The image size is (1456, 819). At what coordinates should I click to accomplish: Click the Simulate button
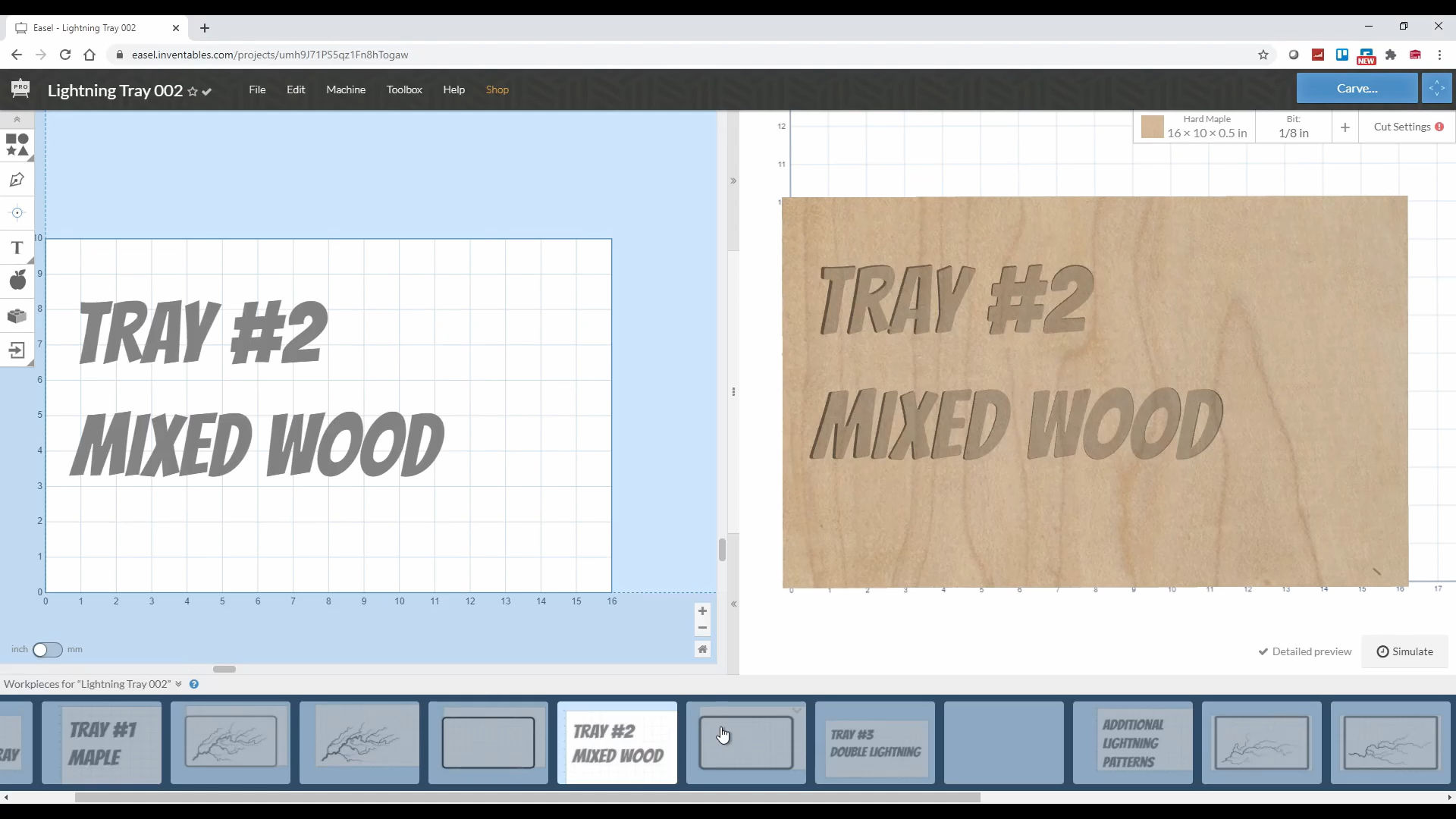1404,651
